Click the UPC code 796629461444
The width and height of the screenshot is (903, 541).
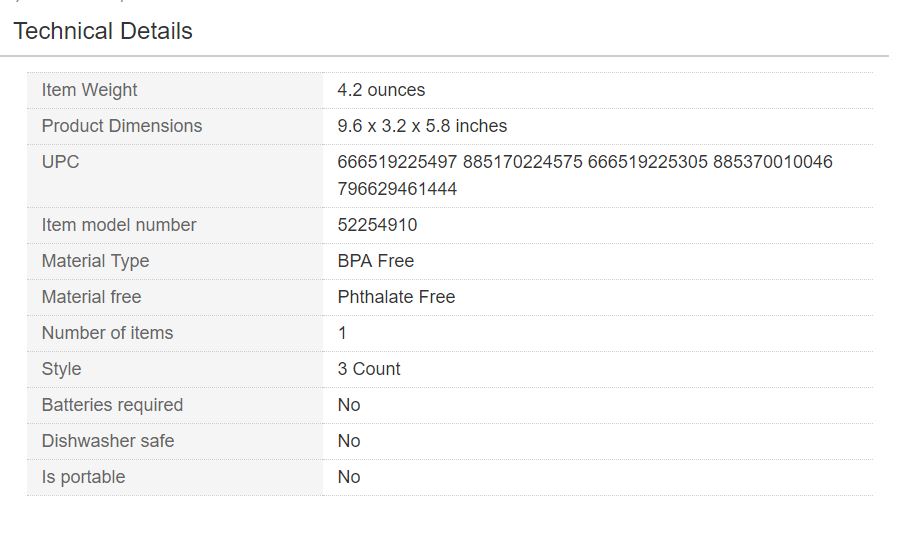[x=397, y=189]
